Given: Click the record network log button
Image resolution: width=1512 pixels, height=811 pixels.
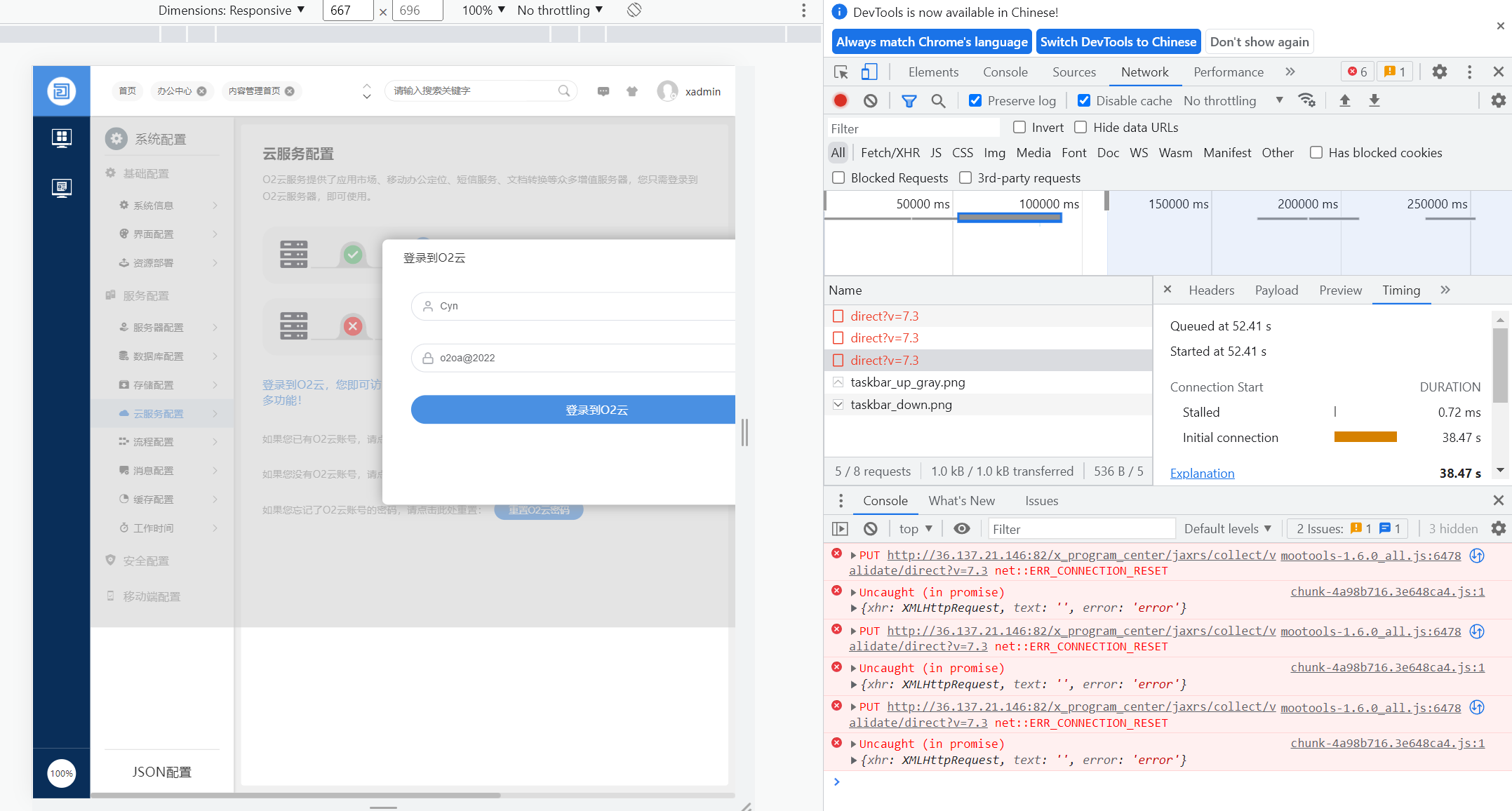Looking at the screenshot, I should (840, 100).
